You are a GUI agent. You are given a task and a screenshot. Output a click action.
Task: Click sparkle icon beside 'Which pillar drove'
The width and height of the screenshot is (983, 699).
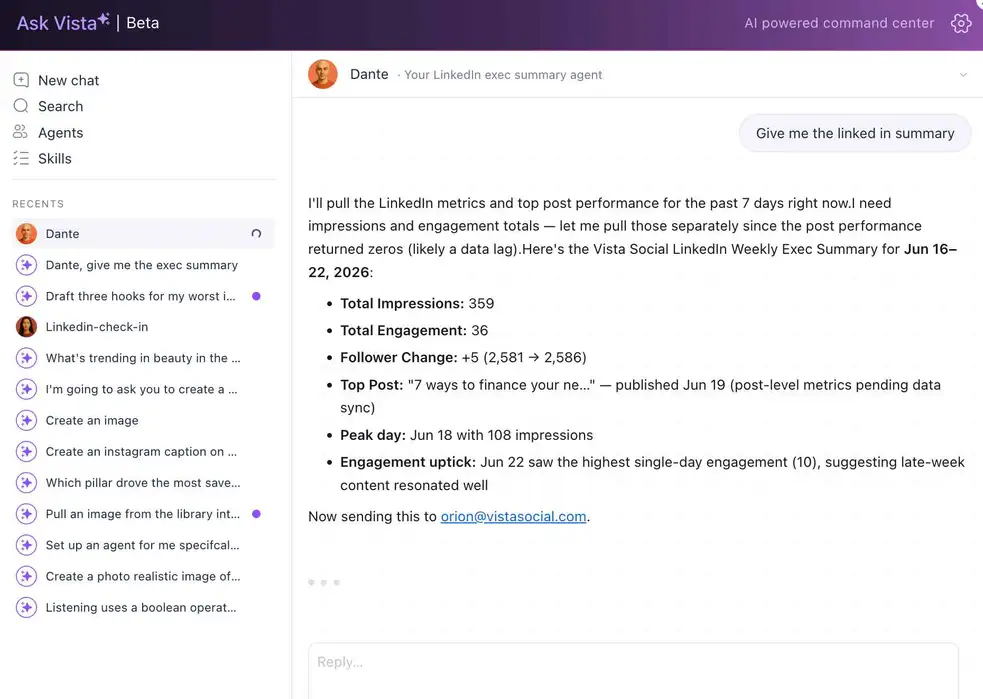coord(26,483)
